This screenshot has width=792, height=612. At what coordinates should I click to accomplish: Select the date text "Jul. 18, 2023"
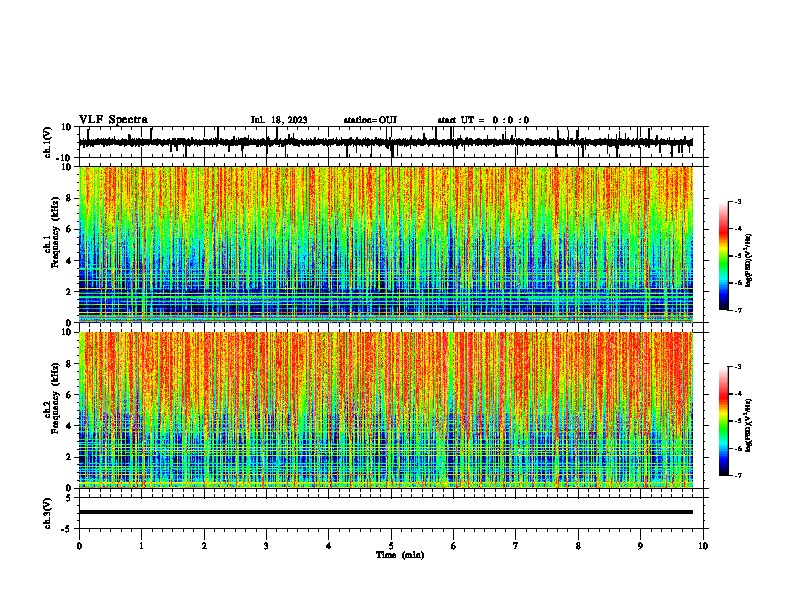click(279, 120)
